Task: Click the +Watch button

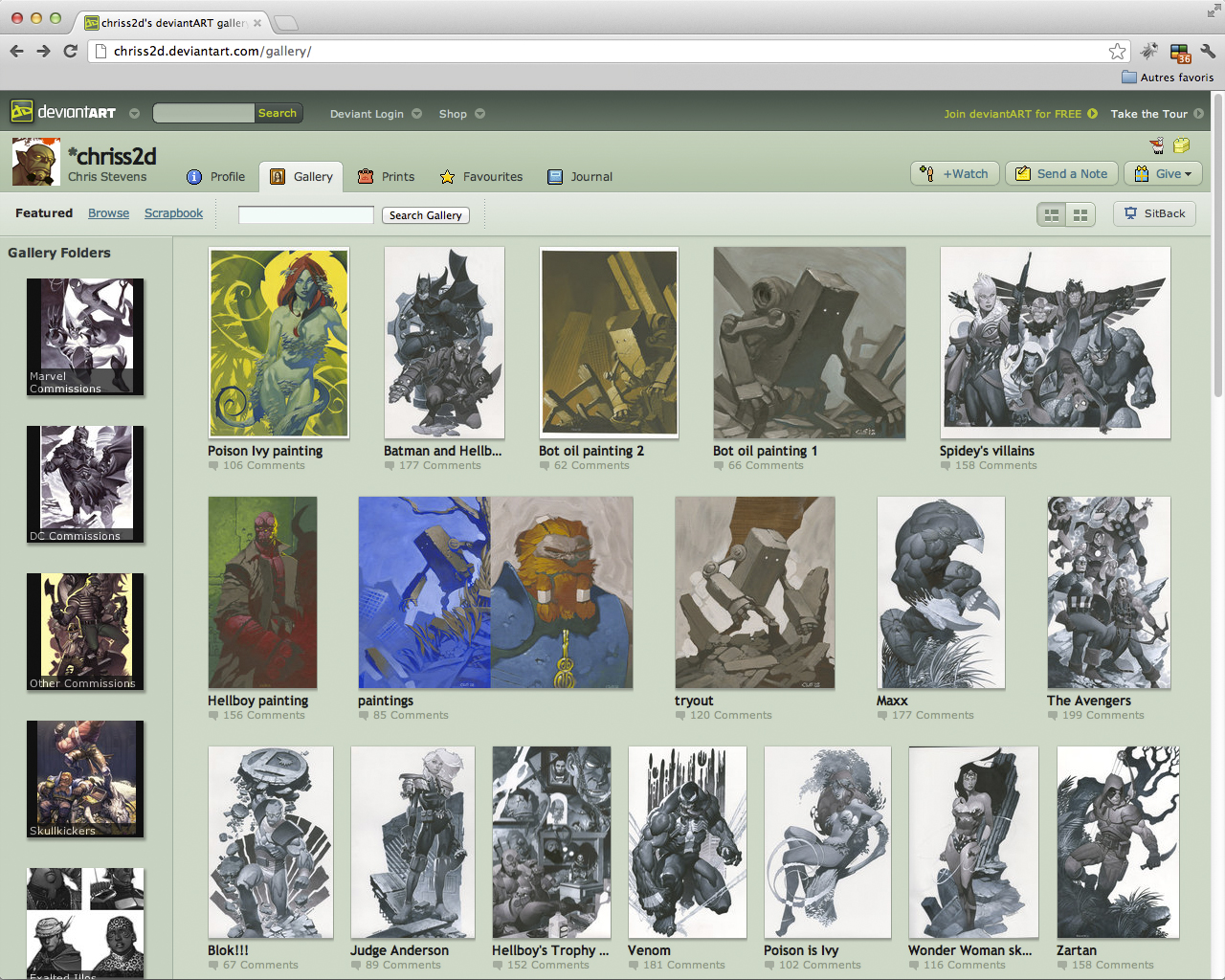Action: point(955,173)
